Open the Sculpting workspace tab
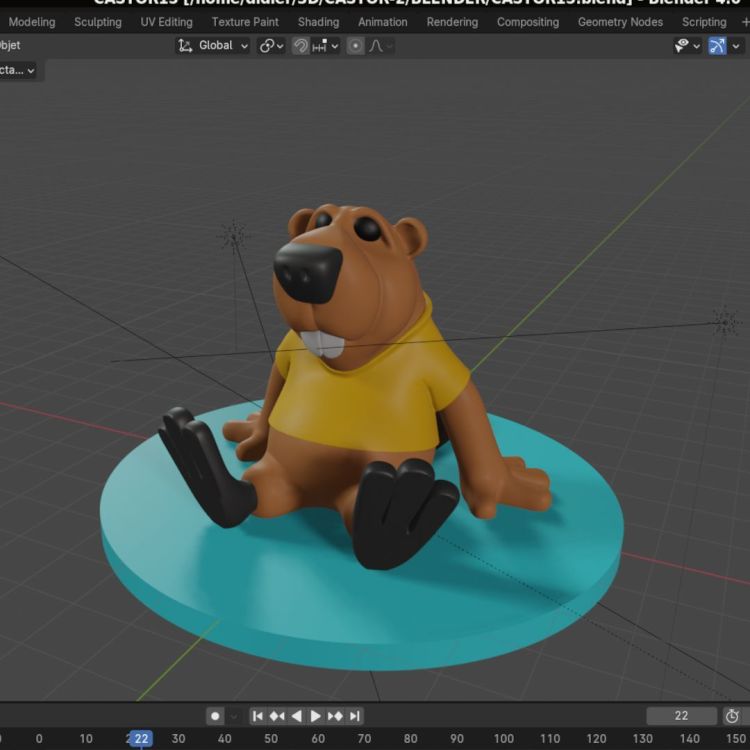This screenshot has height=750, width=750. [x=97, y=22]
